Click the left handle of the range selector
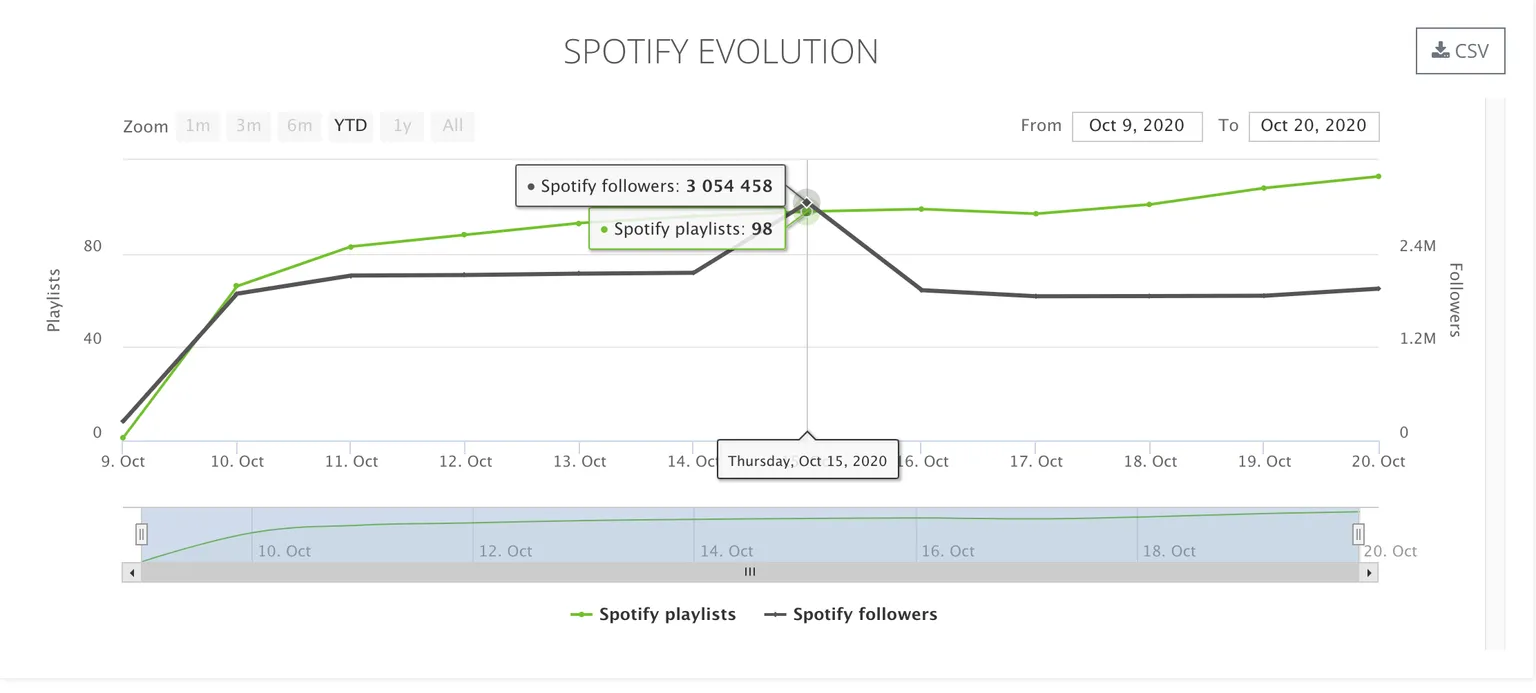 pos(141,534)
